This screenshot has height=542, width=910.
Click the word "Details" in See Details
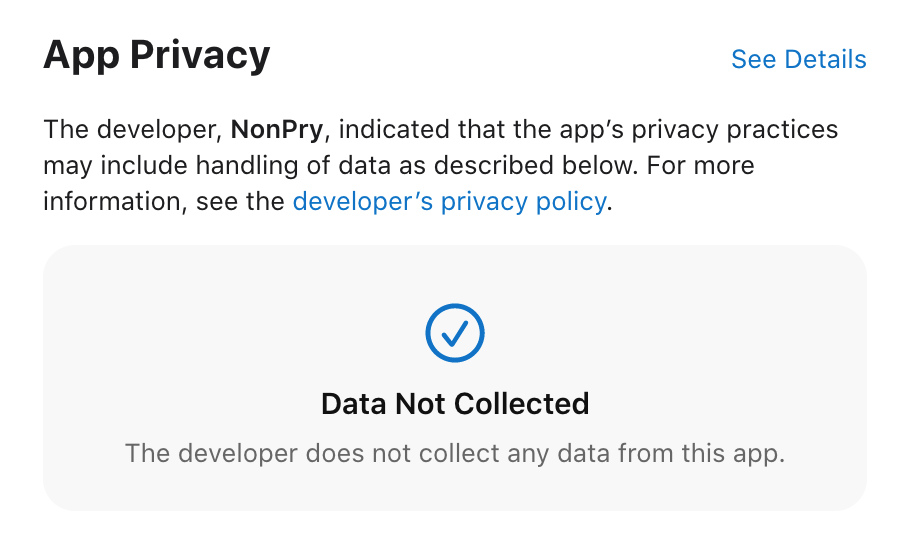pyautogui.click(x=825, y=59)
